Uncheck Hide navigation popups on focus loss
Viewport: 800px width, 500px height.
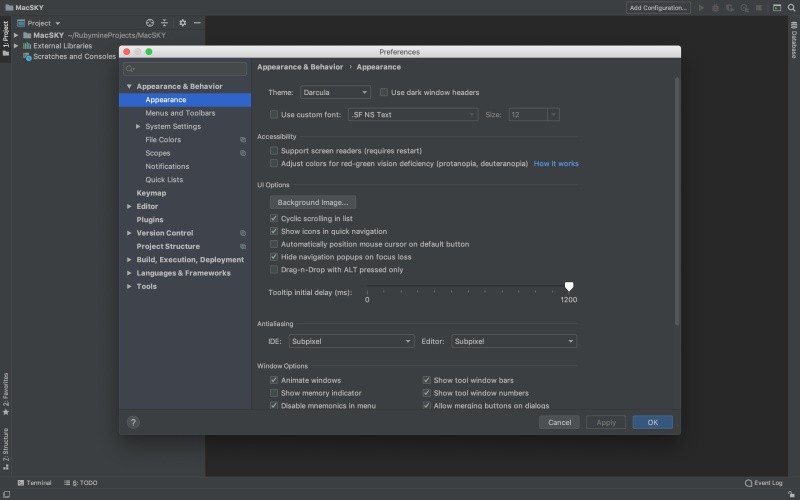[x=274, y=257]
